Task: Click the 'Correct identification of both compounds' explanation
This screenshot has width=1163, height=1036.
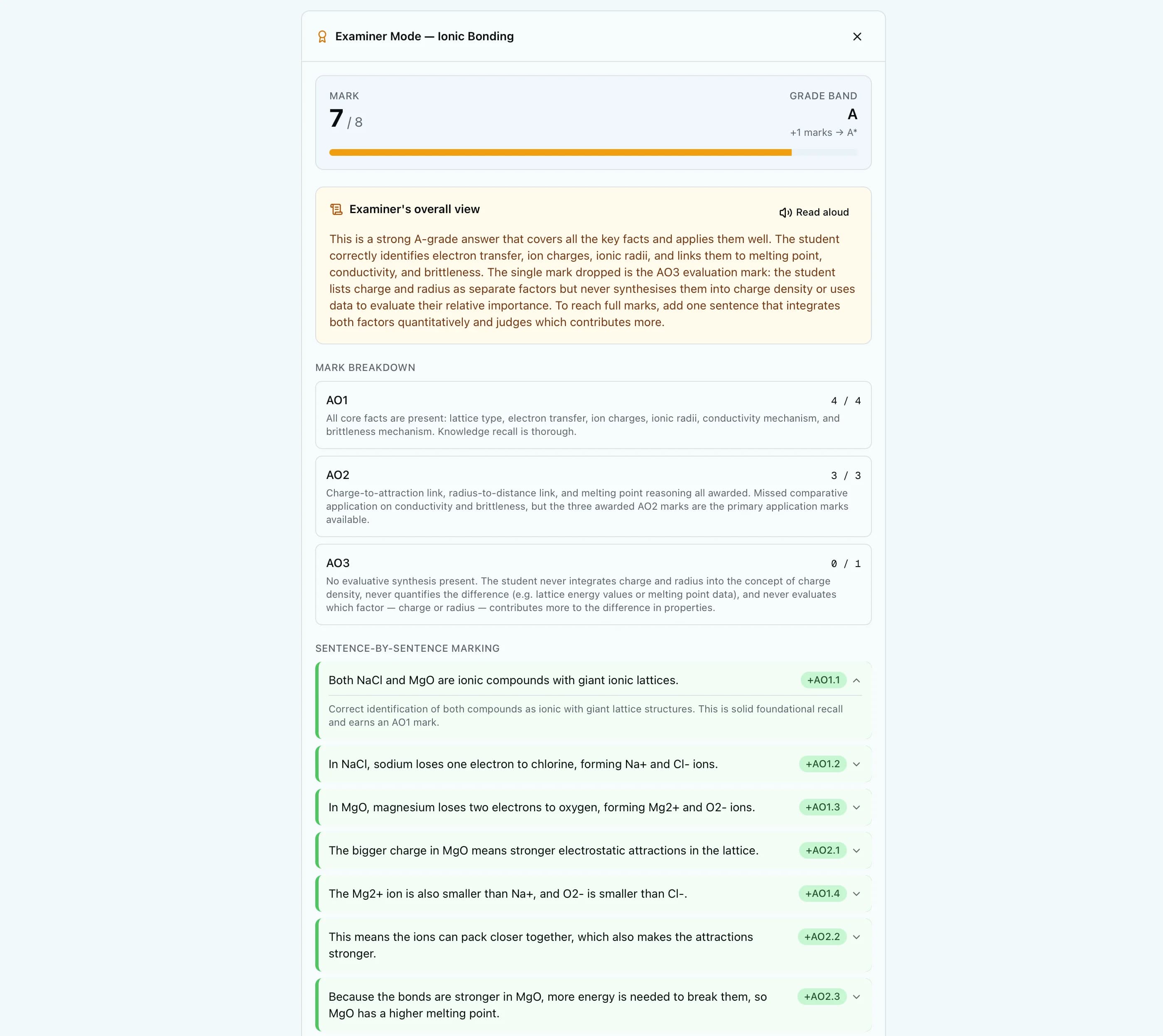Action: coord(586,716)
